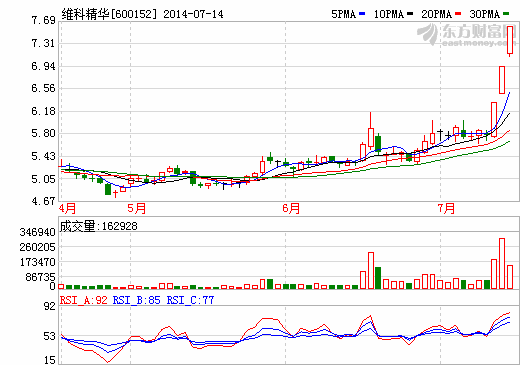Click the 4.67 price axis label
Screen dimensions: 520x365
point(43,201)
